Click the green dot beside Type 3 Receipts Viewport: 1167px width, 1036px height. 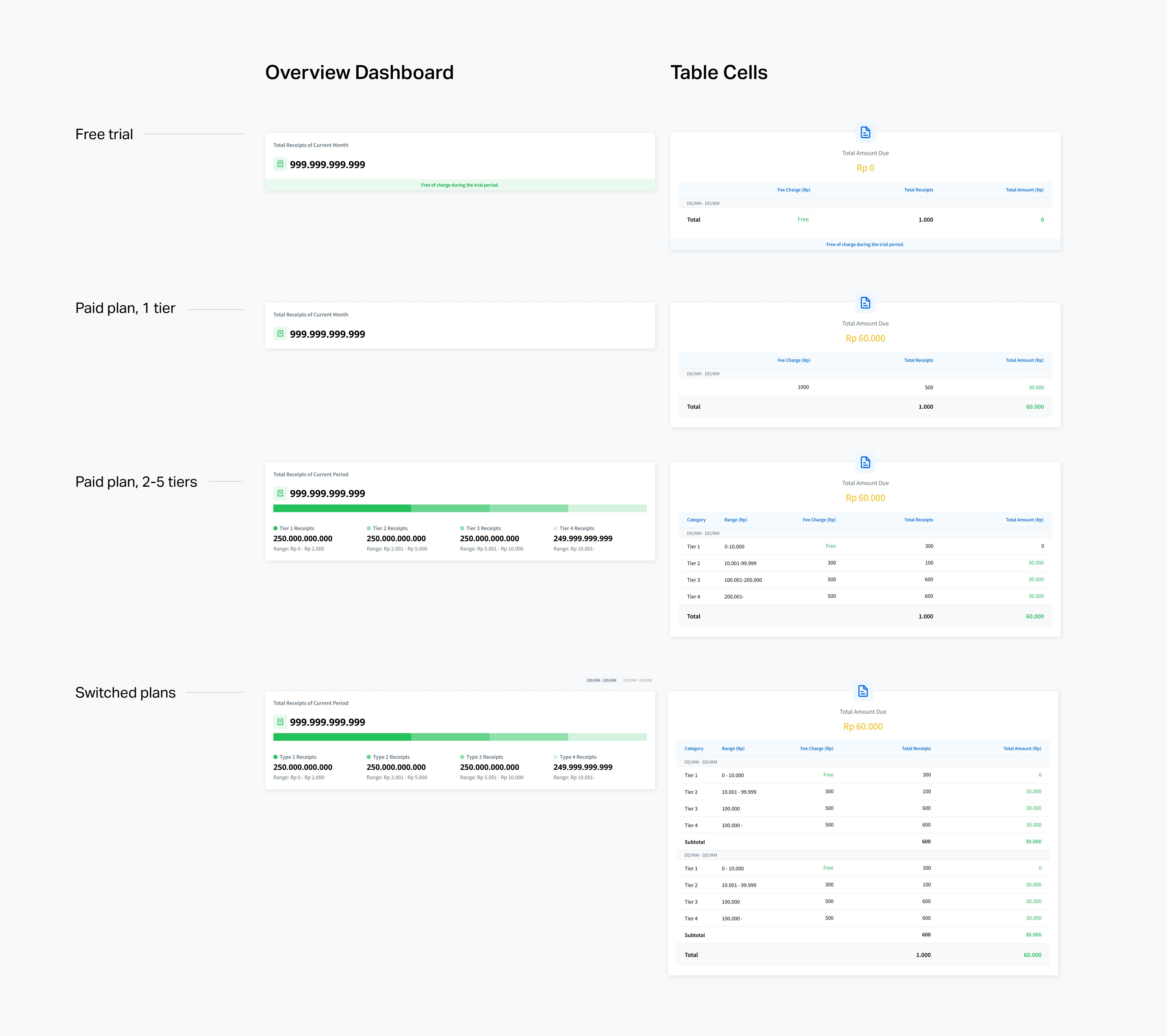(462, 757)
